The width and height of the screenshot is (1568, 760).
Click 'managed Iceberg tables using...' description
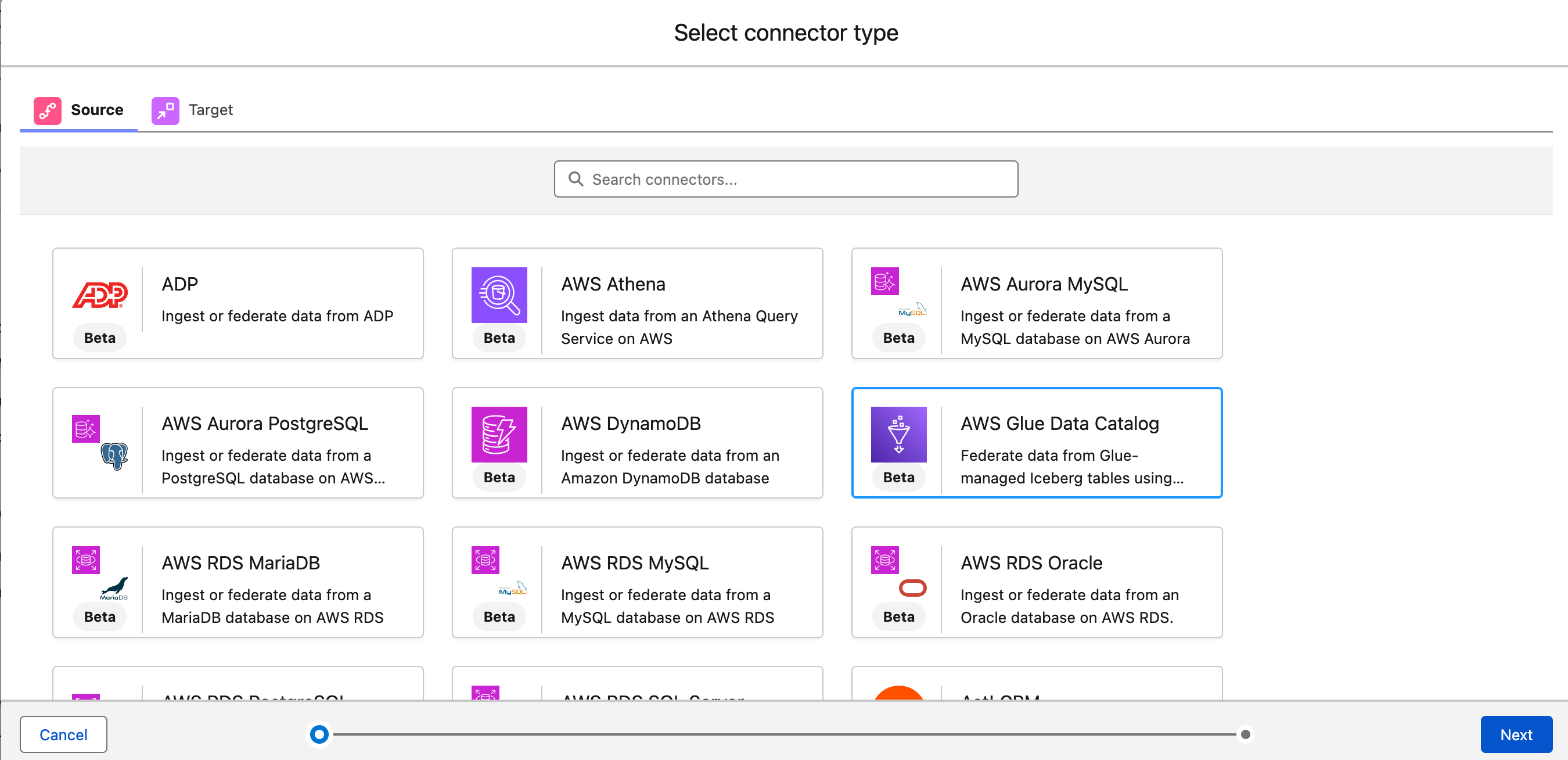tap(1072, 478)
